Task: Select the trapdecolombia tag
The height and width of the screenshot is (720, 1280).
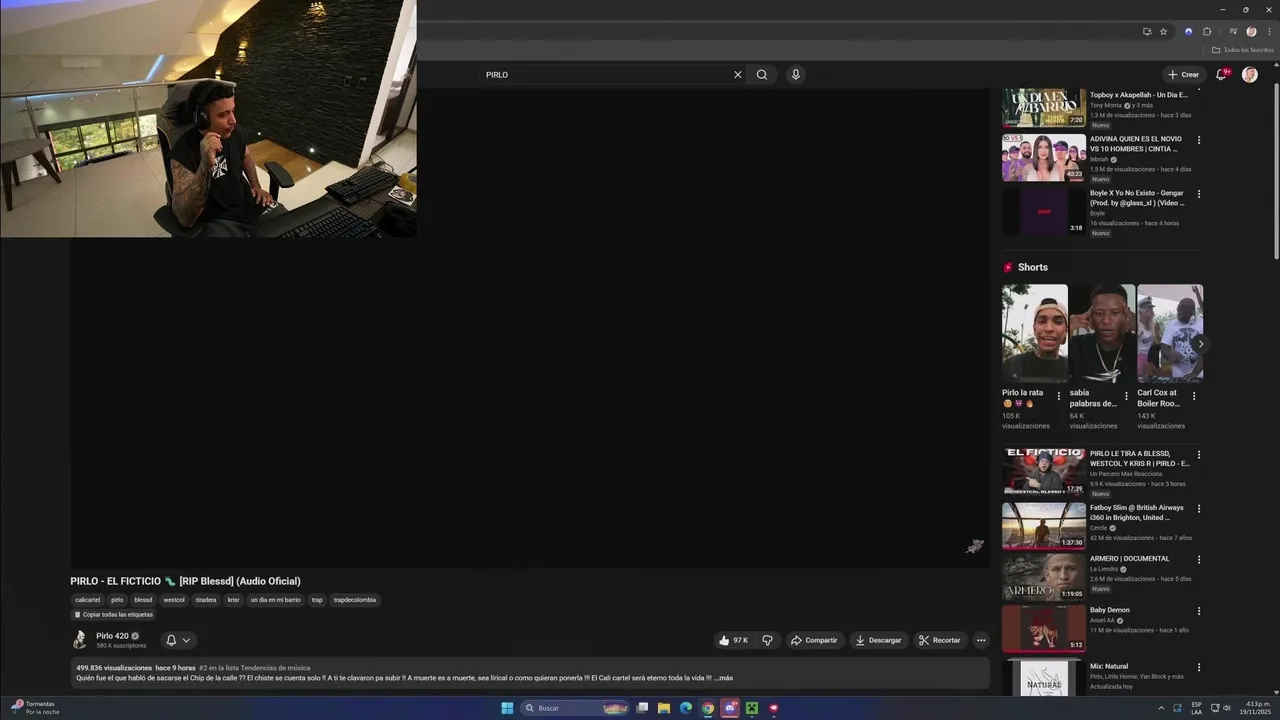Action: pyautogui.click(x=355, y=600)
